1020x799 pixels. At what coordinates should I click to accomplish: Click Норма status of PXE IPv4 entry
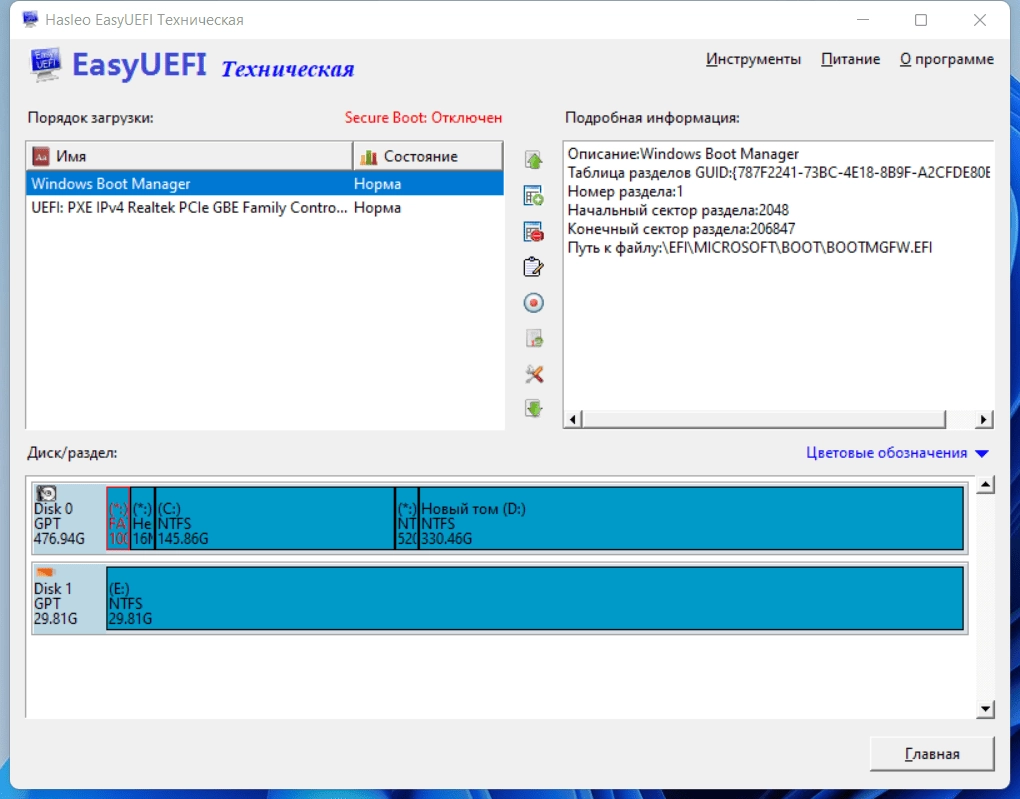click(x=377, y=208)
